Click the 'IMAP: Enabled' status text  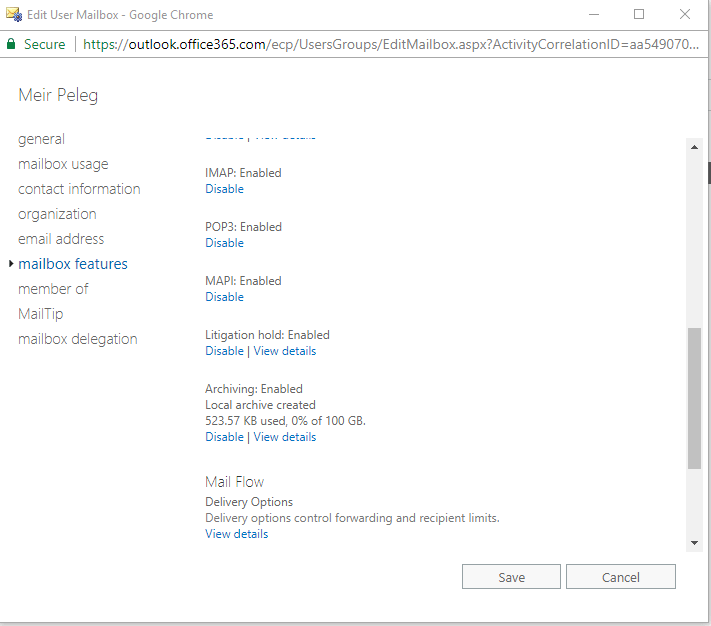243,173
